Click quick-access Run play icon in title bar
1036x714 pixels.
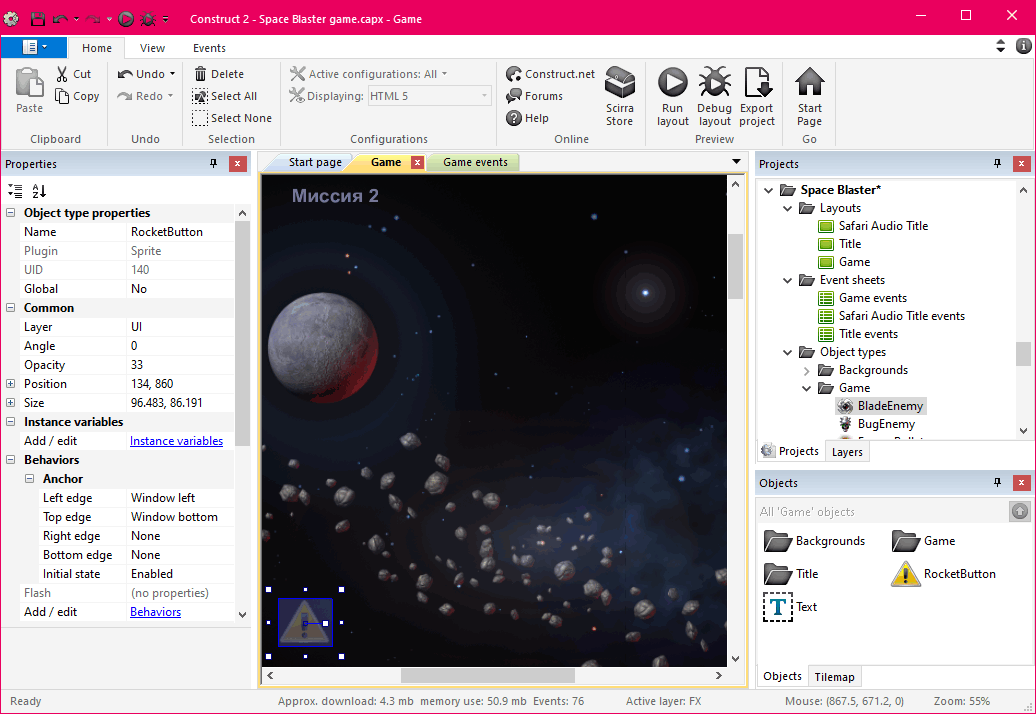point(126,18)
